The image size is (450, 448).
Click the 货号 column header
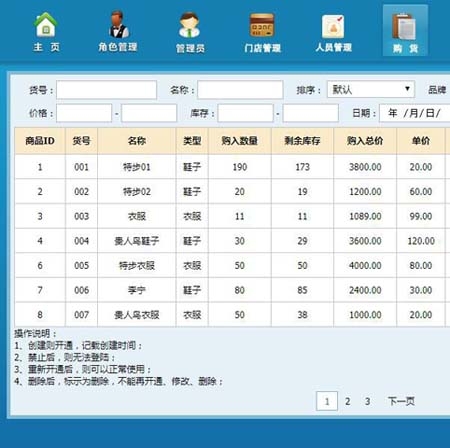[x=81, y=141]
